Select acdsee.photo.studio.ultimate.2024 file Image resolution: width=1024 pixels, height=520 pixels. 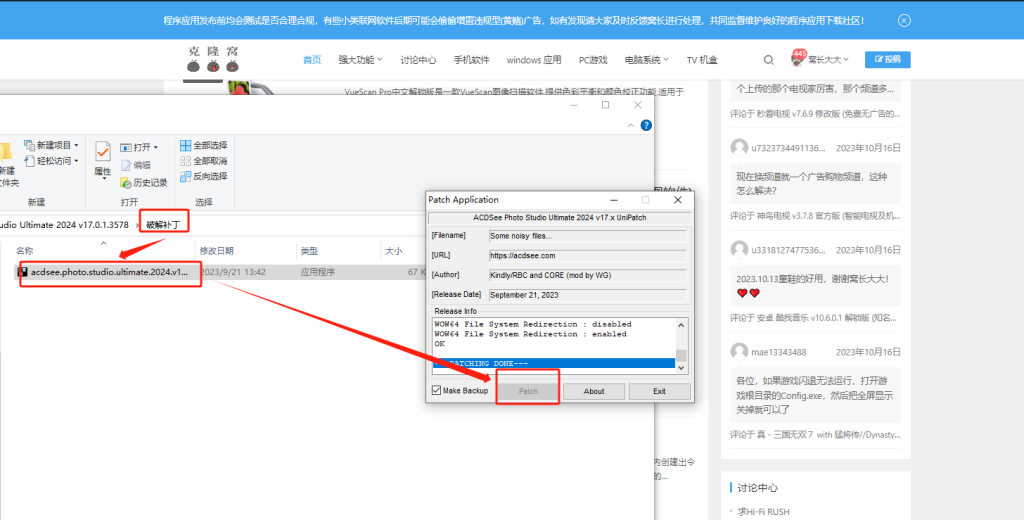click(x=109, y=272)
